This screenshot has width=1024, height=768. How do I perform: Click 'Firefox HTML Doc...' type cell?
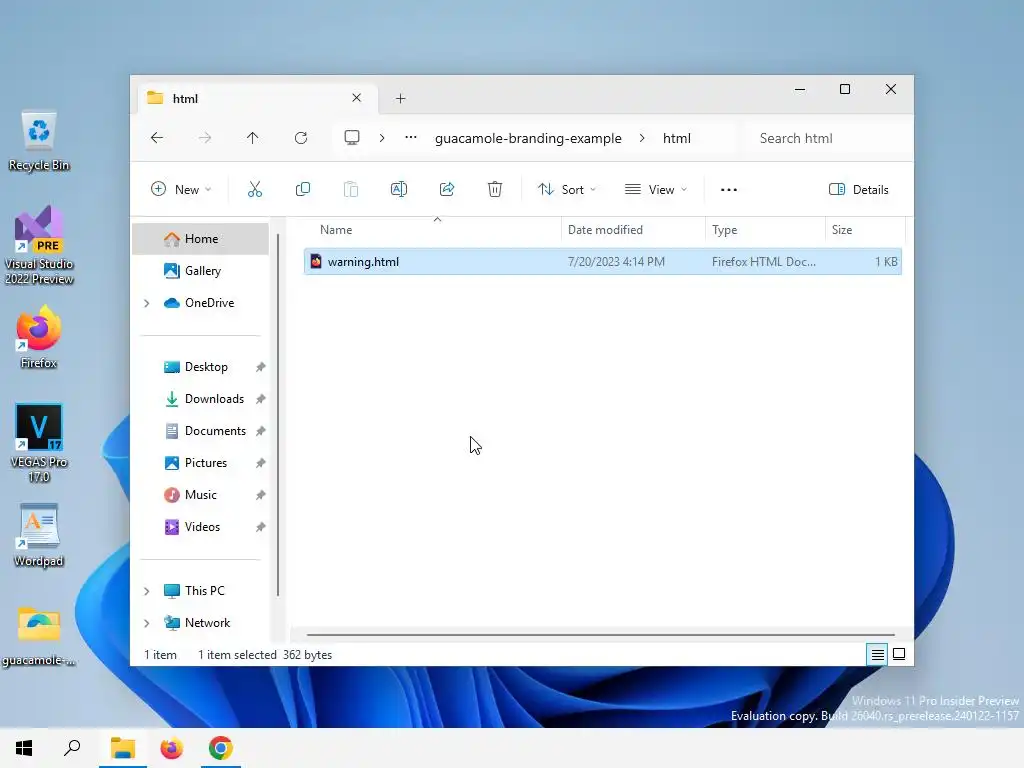763,262
